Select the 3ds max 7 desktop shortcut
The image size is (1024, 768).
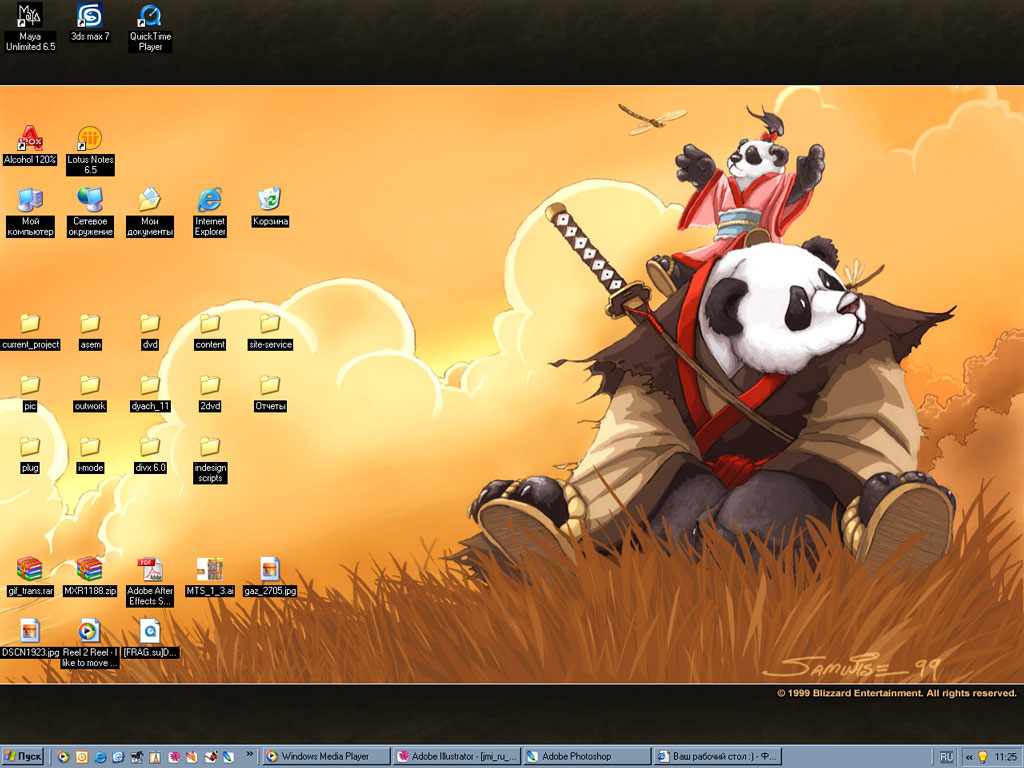[90, 22]
